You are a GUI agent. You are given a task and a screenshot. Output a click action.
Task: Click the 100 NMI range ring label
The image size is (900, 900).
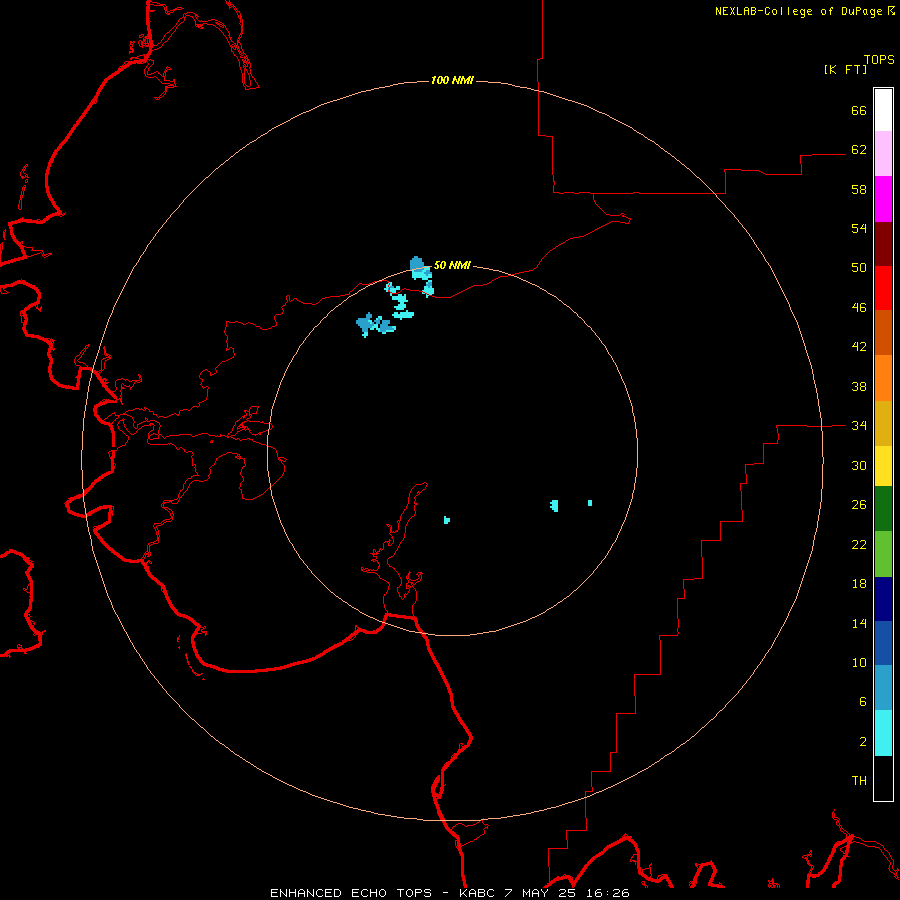point(452,80)
